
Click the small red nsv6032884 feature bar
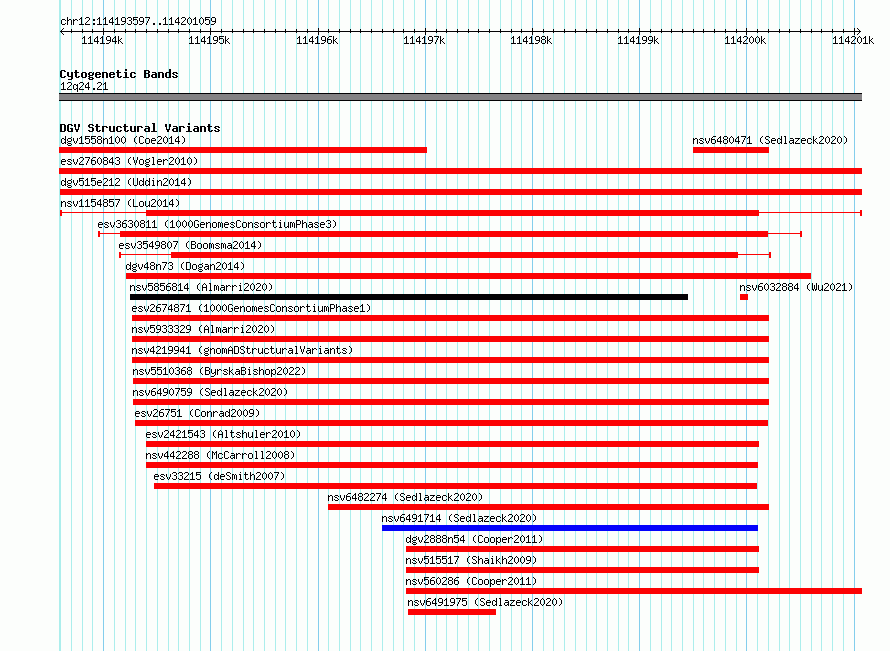(x=744, y=297)
